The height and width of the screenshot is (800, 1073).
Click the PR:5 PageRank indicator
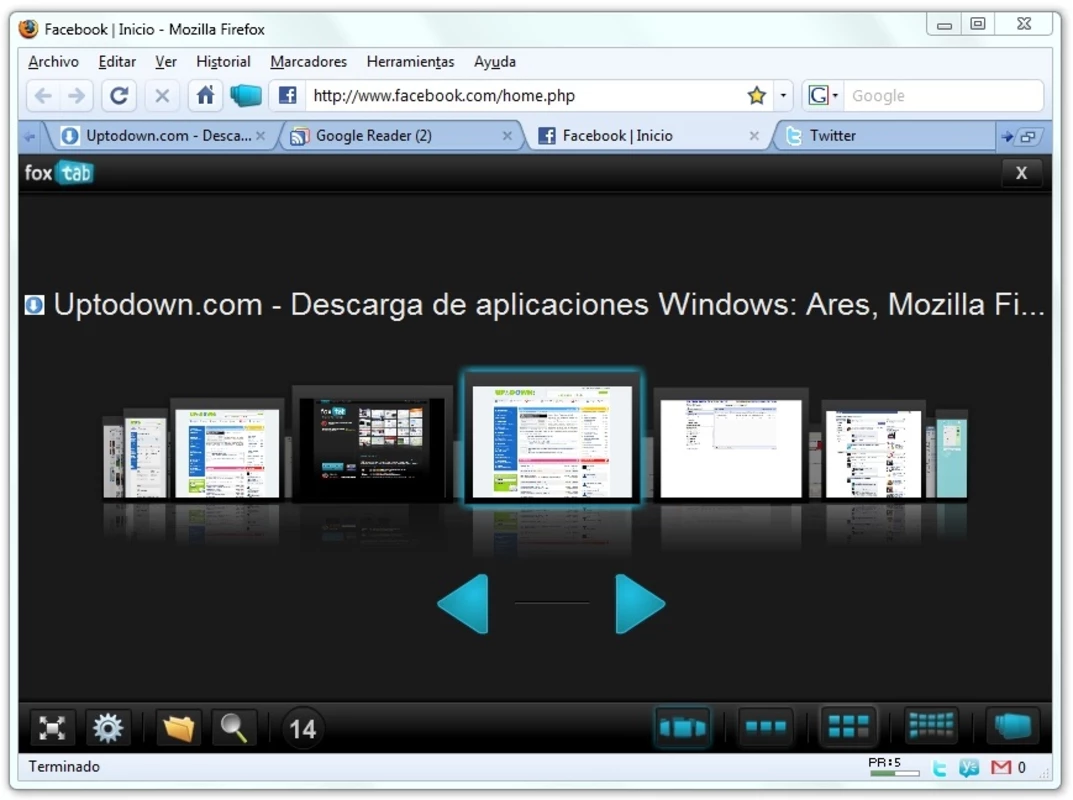tap(893, 766)
